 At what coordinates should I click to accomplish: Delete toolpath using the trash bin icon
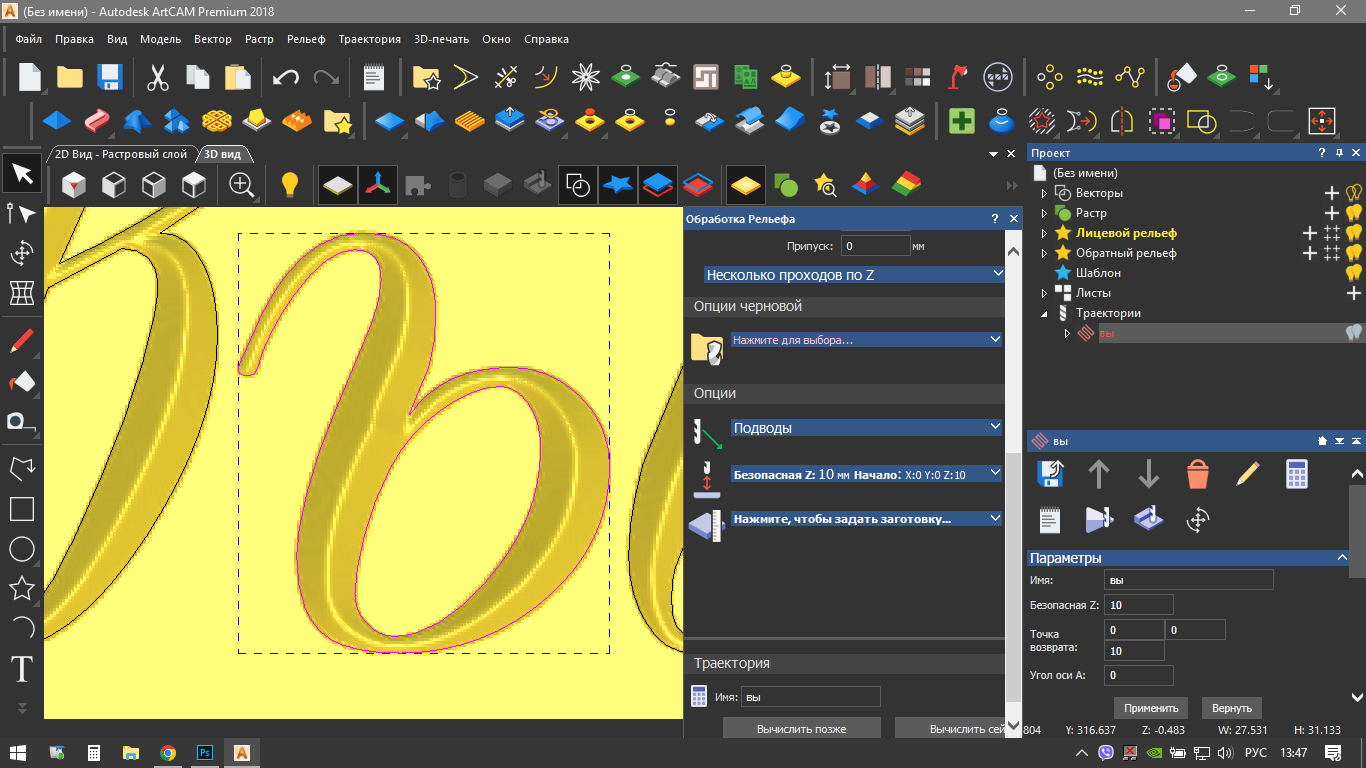point(1198,474)
